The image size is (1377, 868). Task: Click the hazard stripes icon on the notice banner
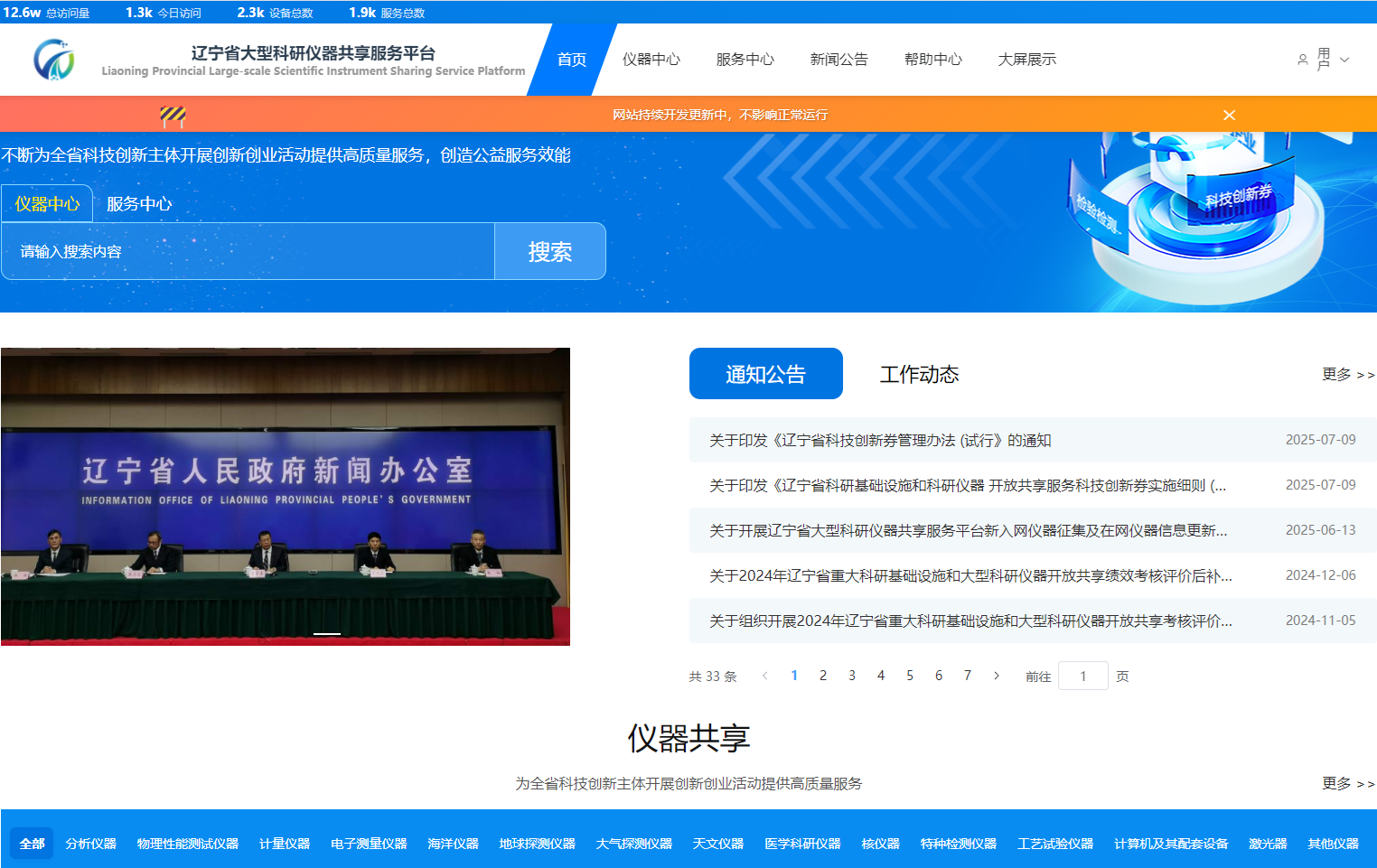pyautogui.click(x=173, y=115)
